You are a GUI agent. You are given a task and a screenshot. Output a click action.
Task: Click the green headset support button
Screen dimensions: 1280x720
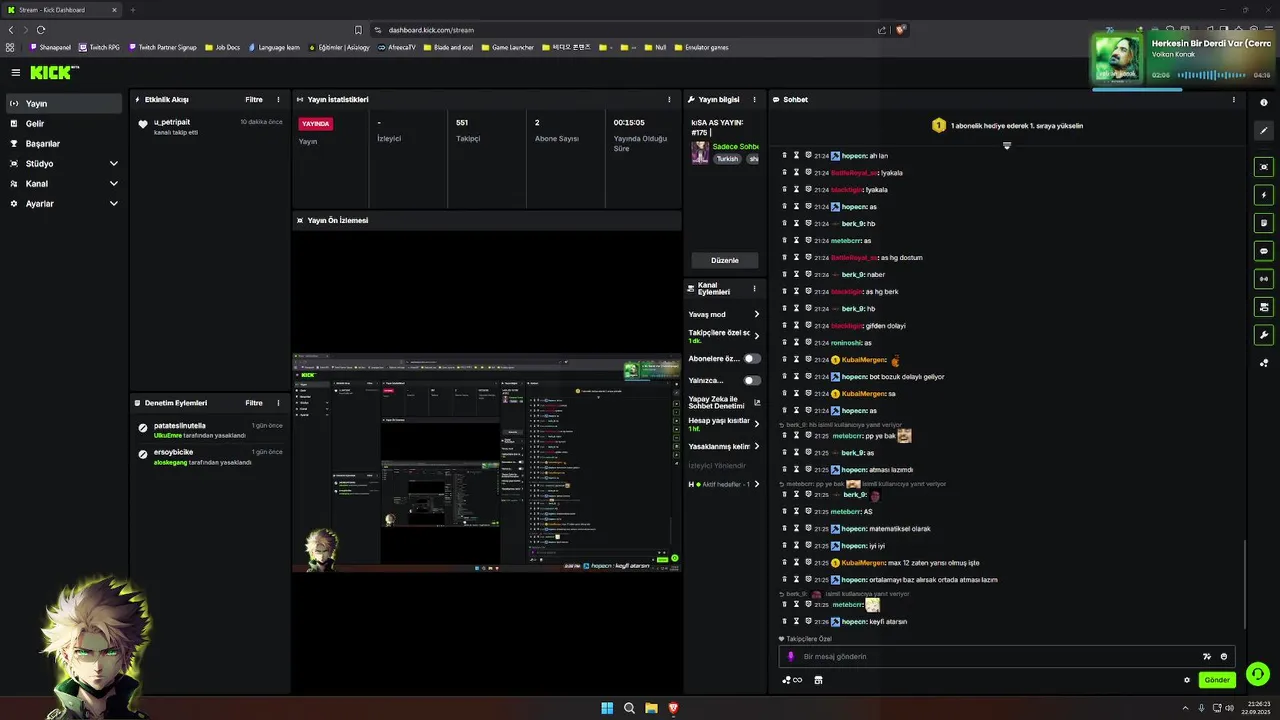click(1258, 674)
